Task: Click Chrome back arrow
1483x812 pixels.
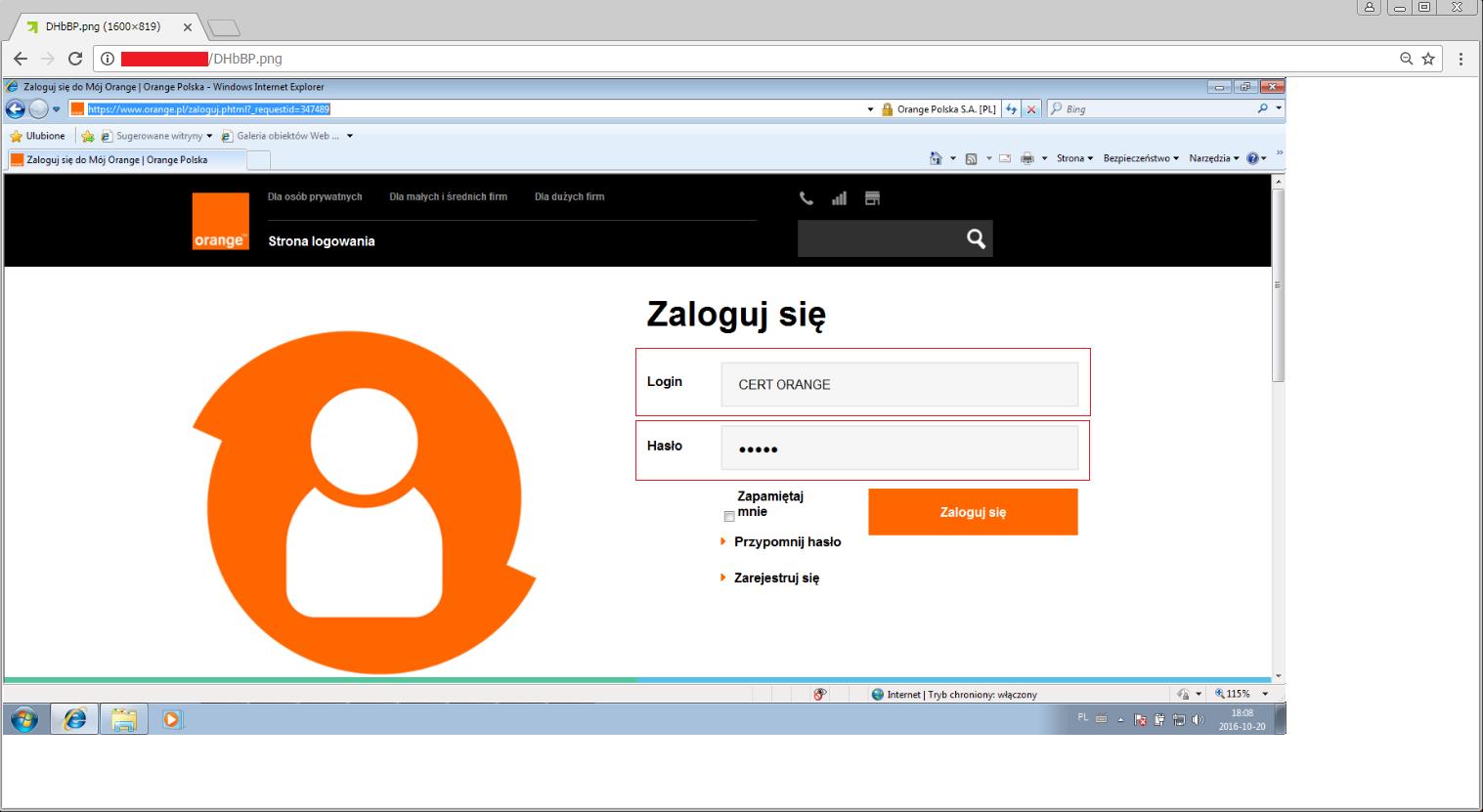Action: [21, 59]
